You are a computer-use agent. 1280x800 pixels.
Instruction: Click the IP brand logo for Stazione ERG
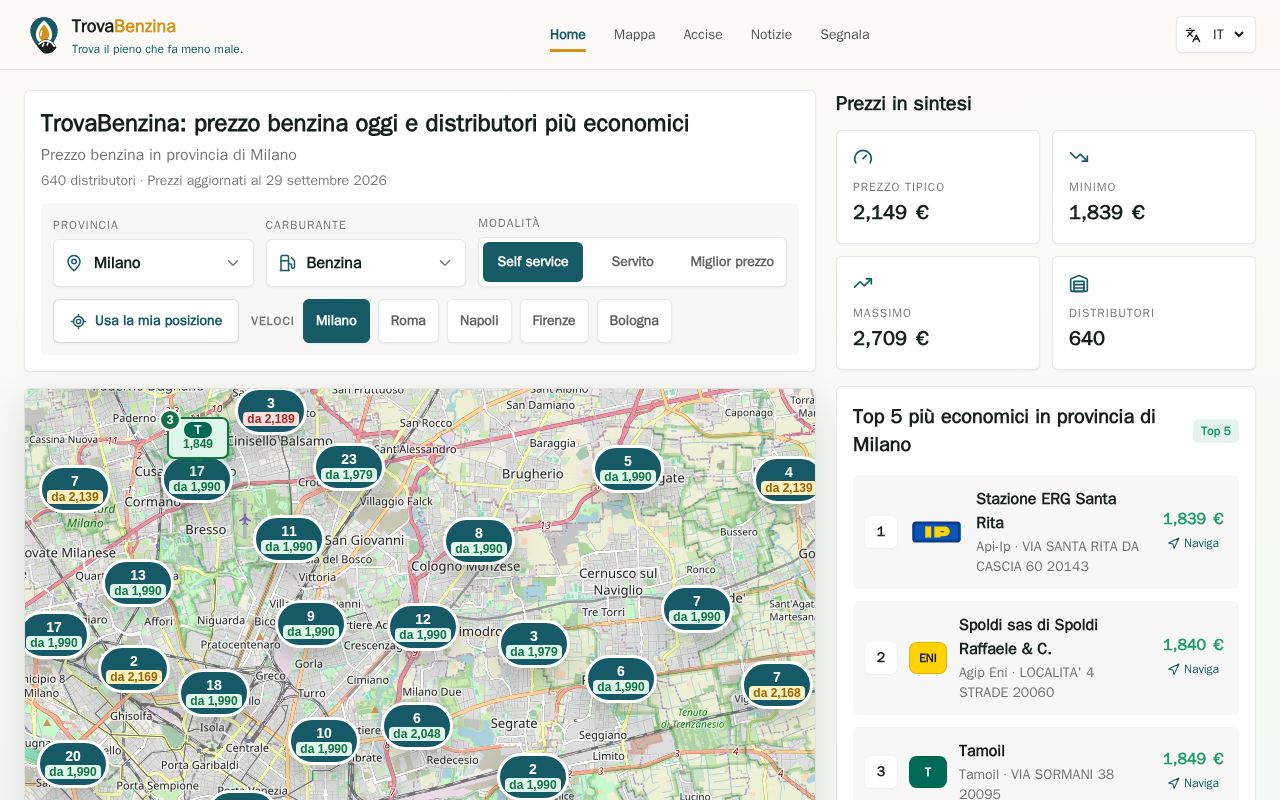(936, 532)
